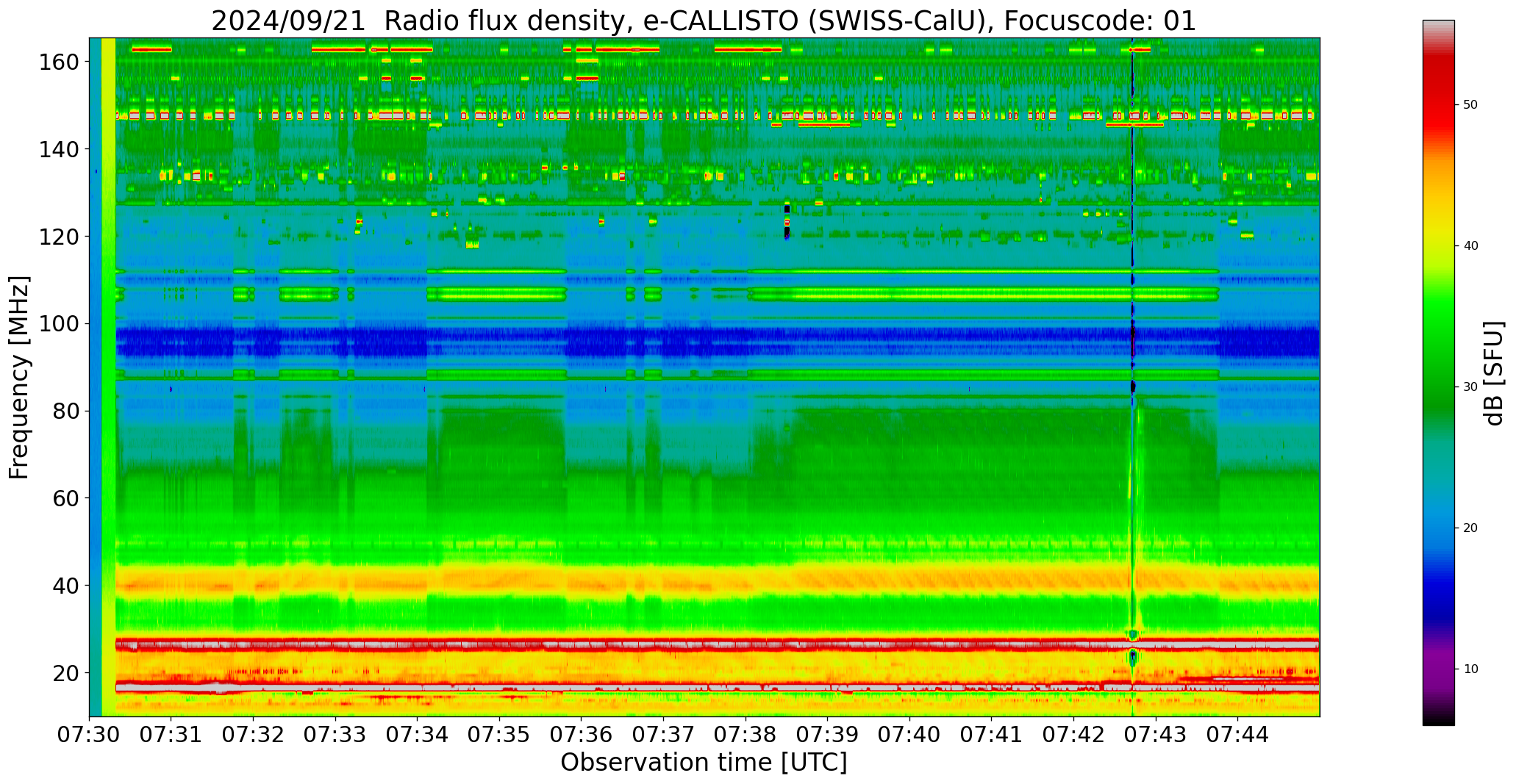The height and width of the screenshot is (784, 1516).
Task: Click the colorbar tick label 10
Action: pyautogui.click(x=1470, y=669)
